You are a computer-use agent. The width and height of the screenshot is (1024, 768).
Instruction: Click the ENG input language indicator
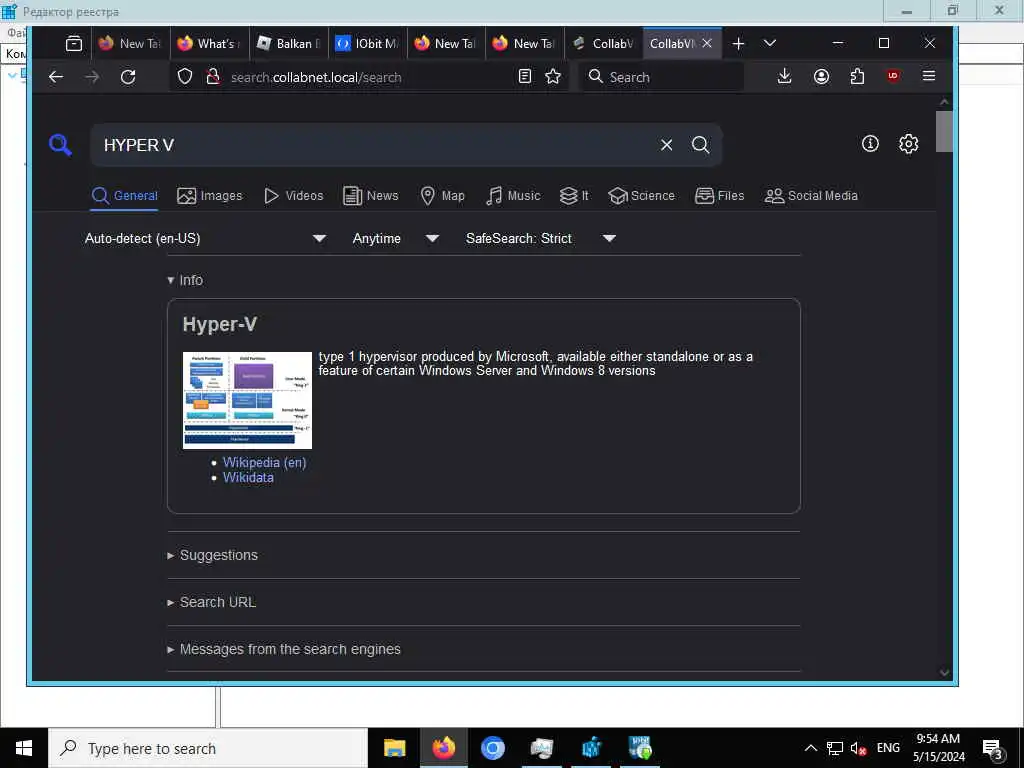[x=888, y=748]
